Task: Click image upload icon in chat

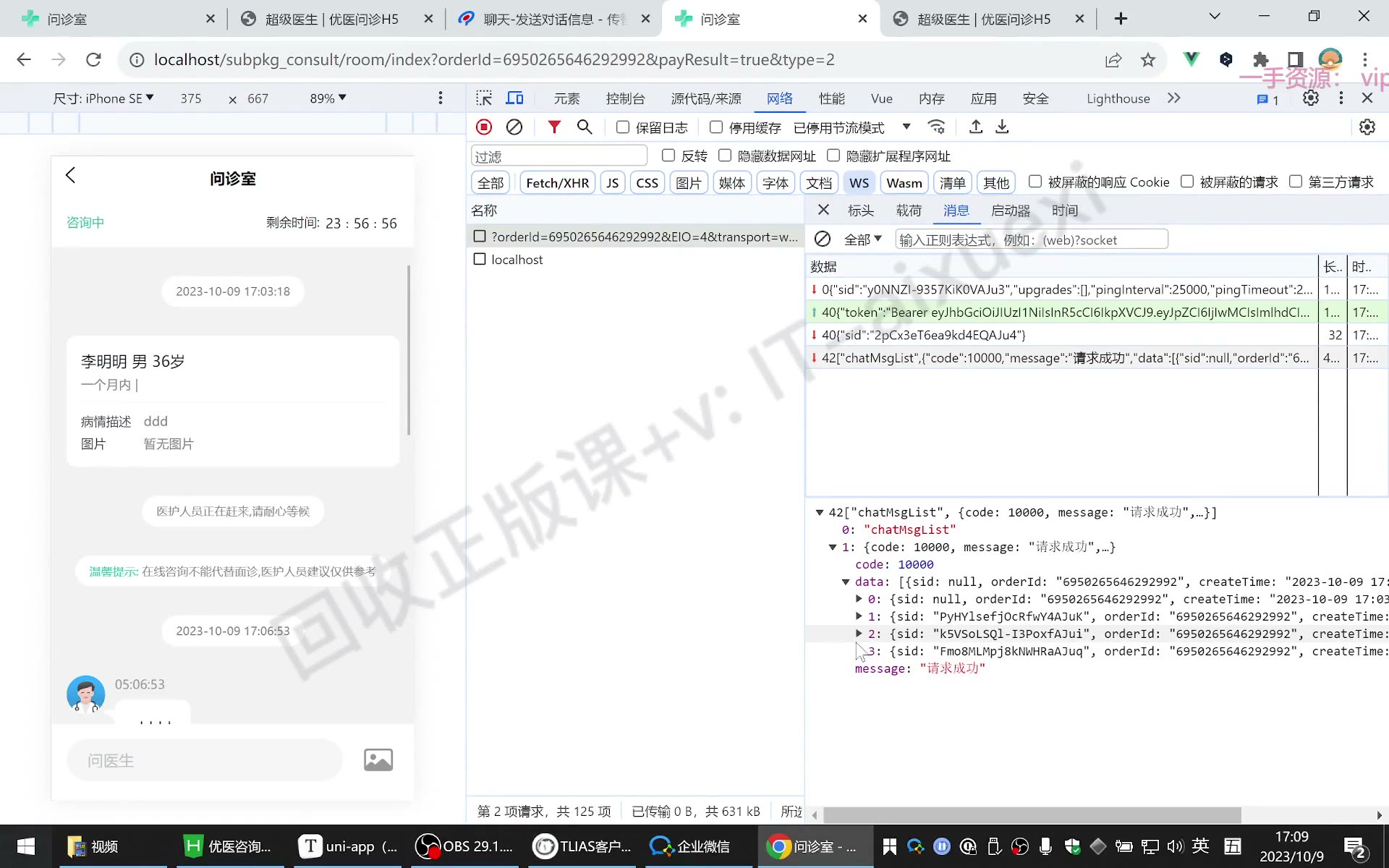Action: (x=378, y=759)
